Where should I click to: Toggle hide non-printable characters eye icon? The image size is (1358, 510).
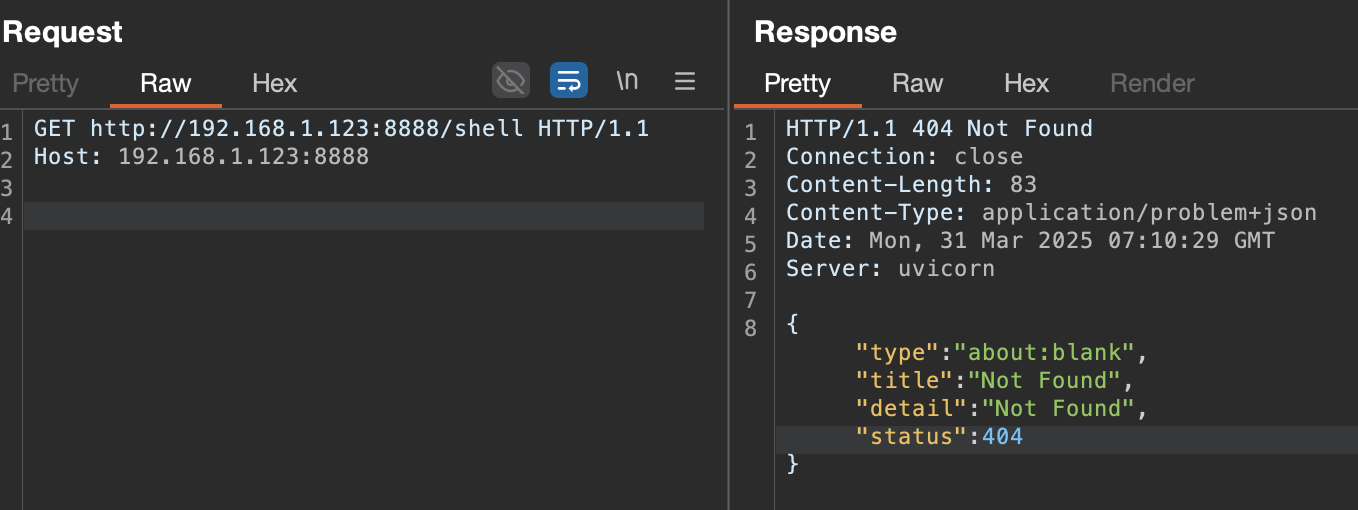click(x=511, y=81)
